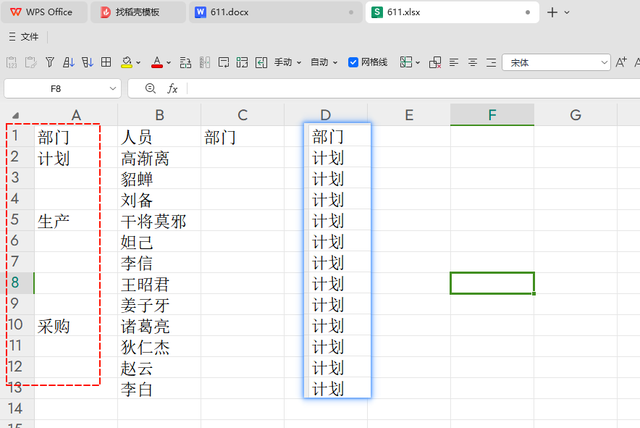
Task: Select column E header
Action: 409,115
